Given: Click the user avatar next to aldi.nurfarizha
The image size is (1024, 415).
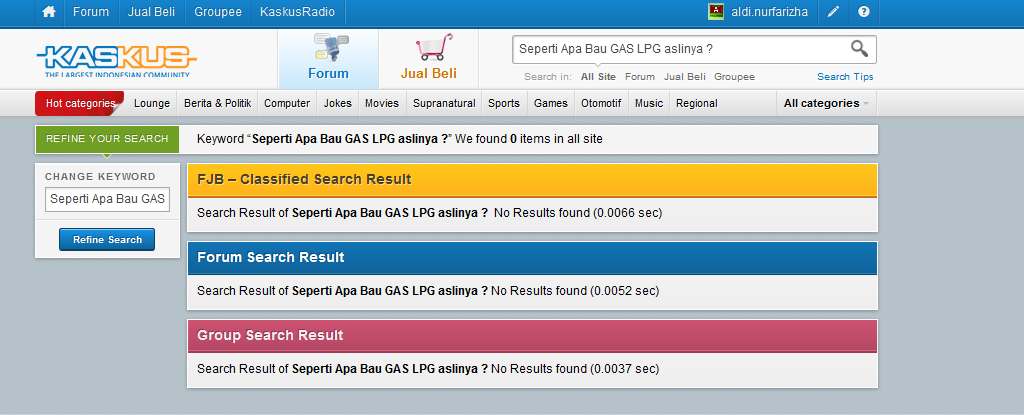Looking at the screenshot, I should (x=716, y=12).
